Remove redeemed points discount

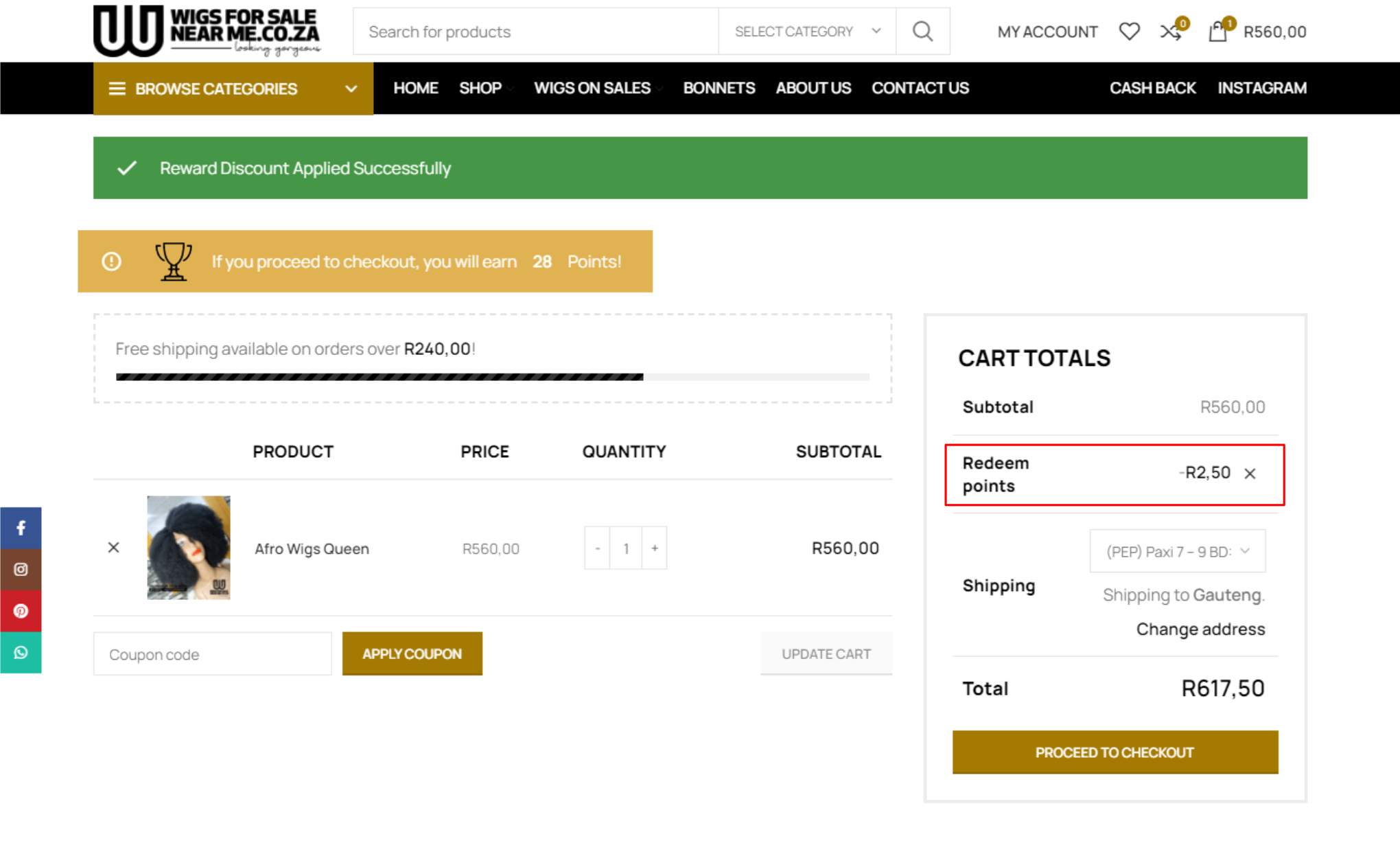point(1250,474)
